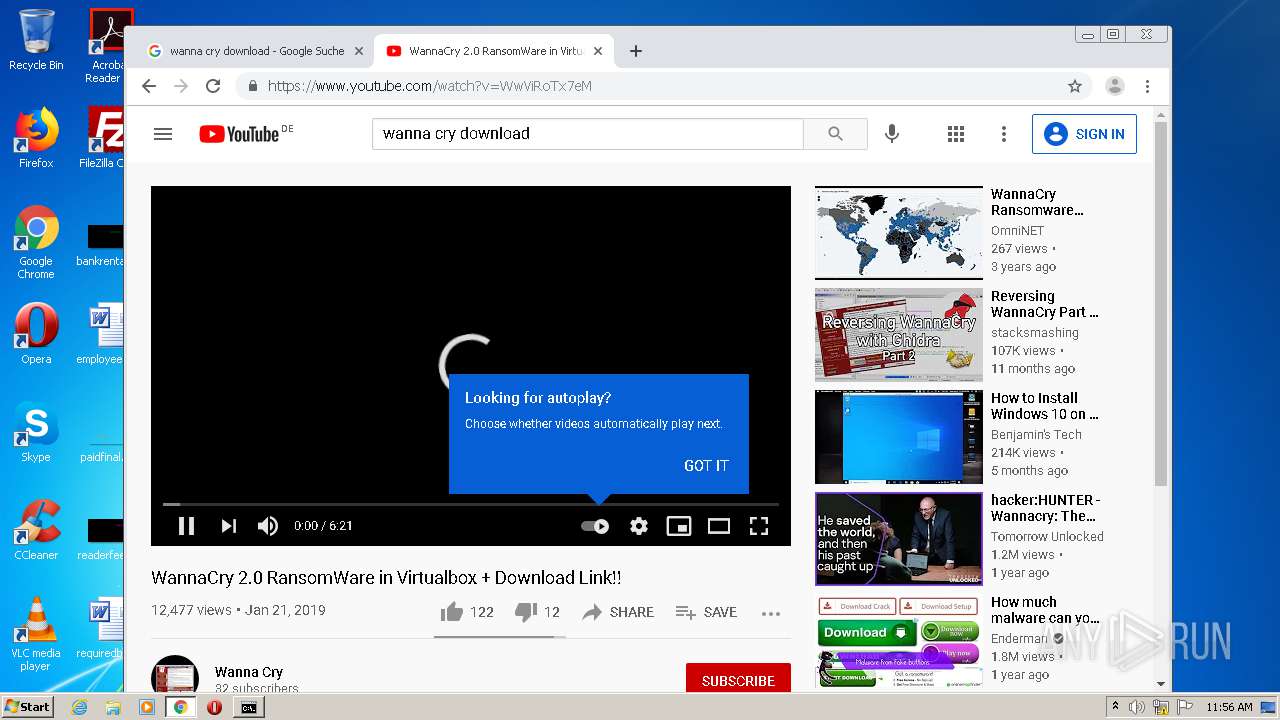Click the video progress bar
The image size is (1280, 720).
[x=471, y=504]
